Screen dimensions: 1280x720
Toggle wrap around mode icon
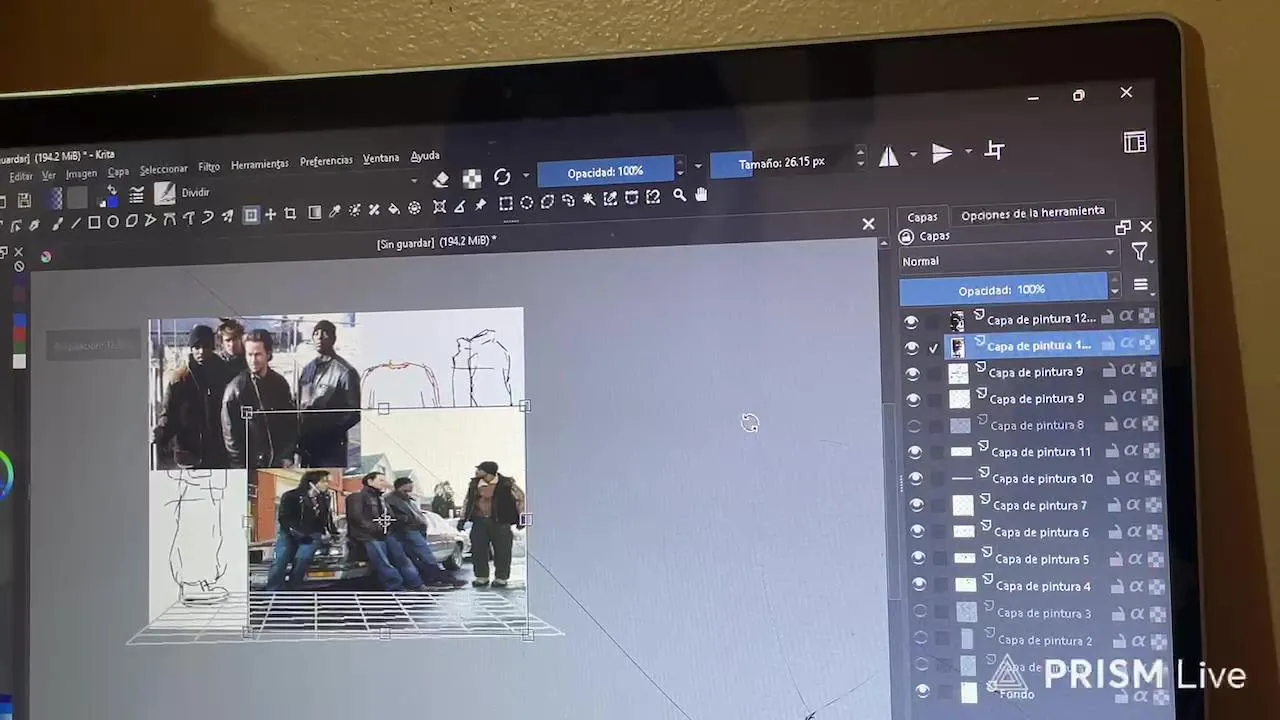pos(994,150)
